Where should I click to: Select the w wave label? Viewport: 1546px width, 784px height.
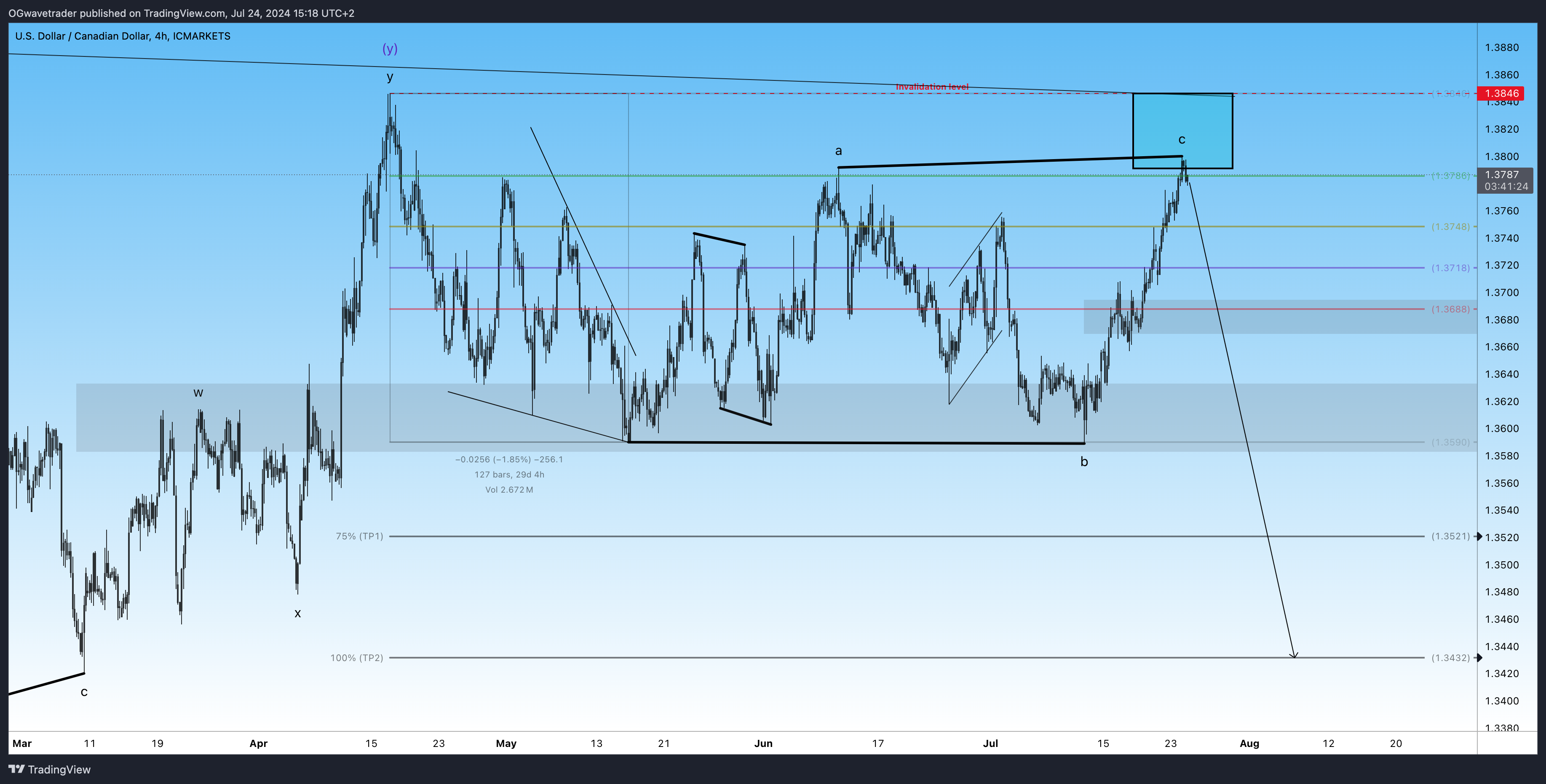coord(198,393)
